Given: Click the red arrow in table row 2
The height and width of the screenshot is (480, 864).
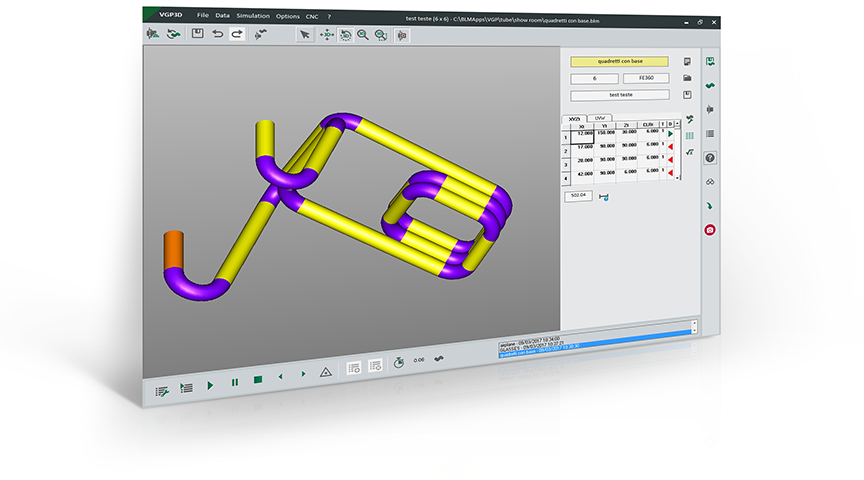Looking at the screenshot, I should [670, 147].
